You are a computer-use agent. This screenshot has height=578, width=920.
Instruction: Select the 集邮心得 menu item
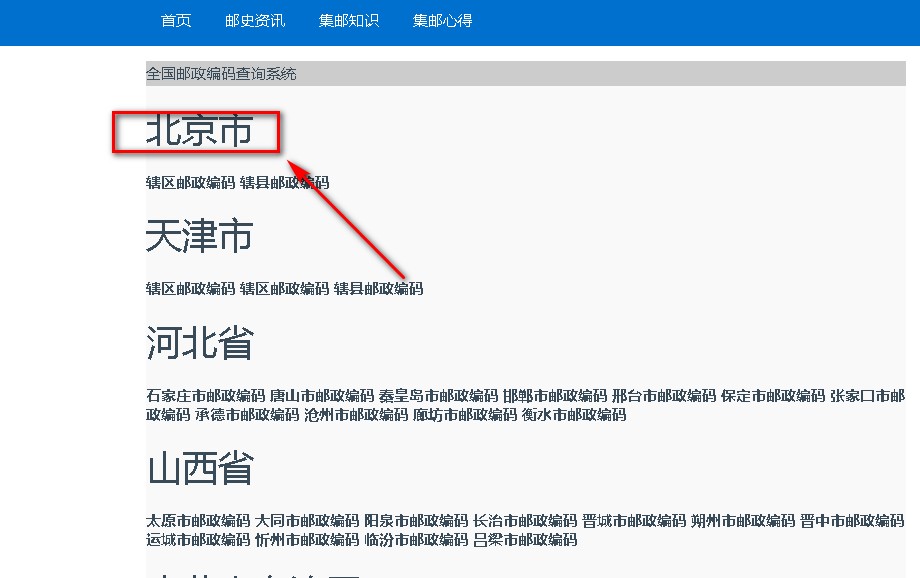[441, 21]
